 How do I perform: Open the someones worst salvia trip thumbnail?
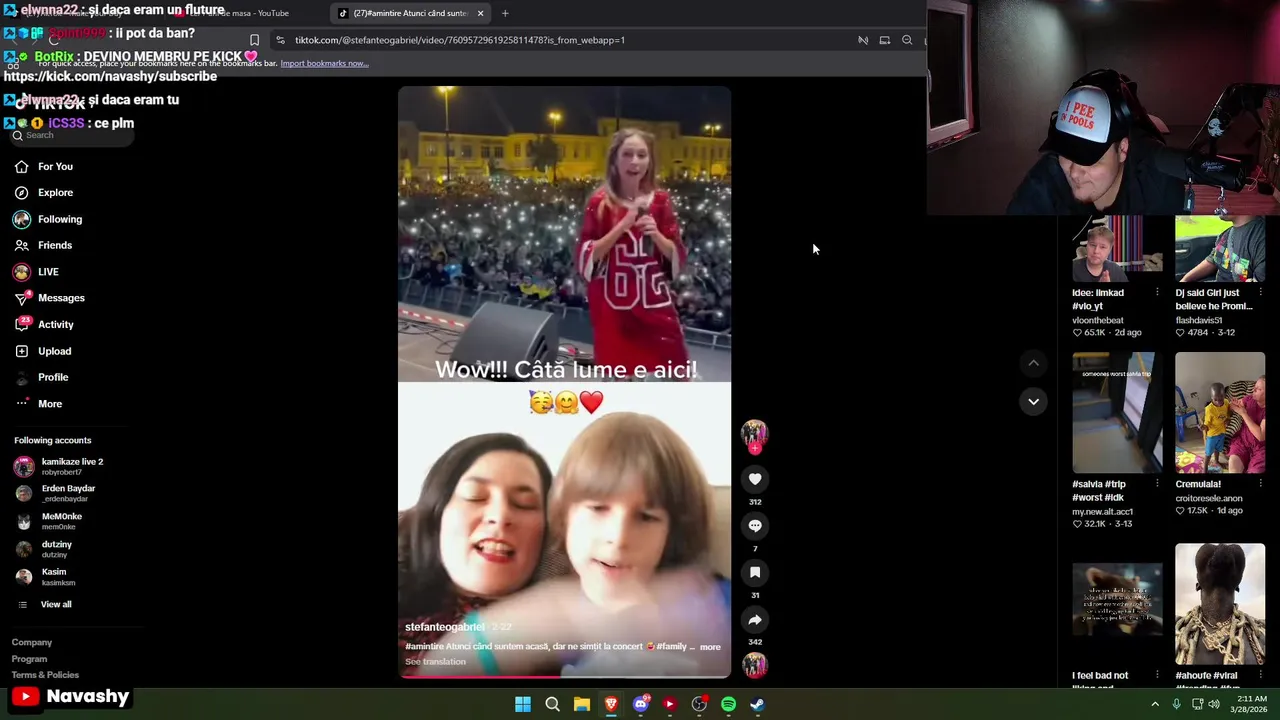(1117, 412)
